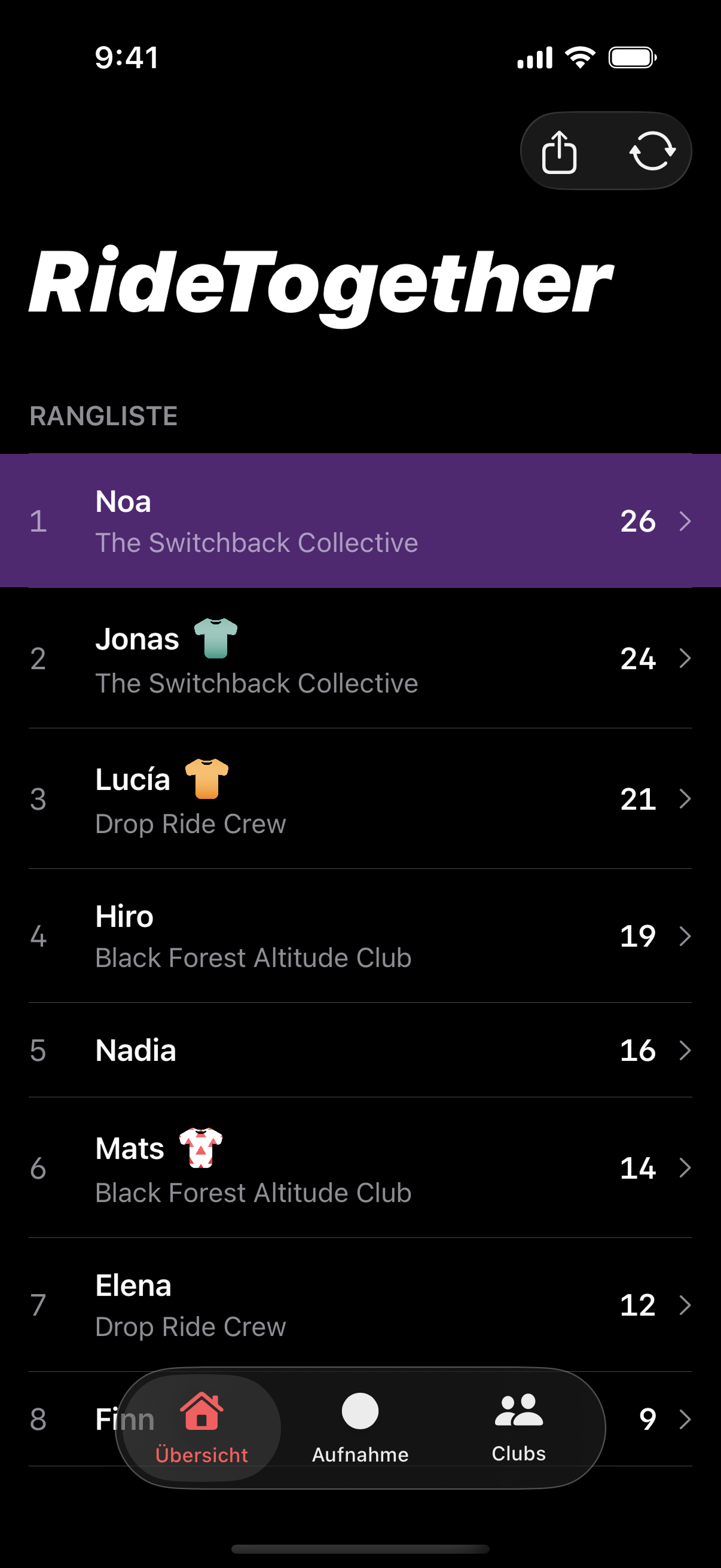Image resolution: width=721 pixels, height=1568 pixels.
Task: Tap the Aufnahme record circle icon
Action: click(360, 1411)
